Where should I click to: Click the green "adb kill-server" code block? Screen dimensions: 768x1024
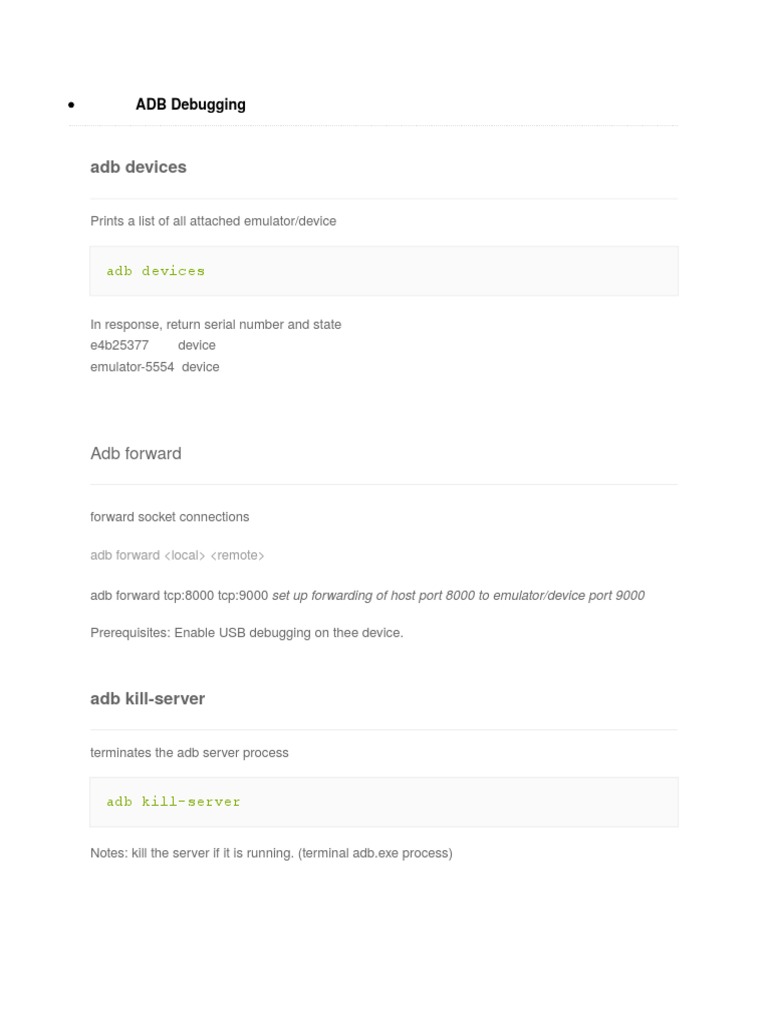[174, 802]
